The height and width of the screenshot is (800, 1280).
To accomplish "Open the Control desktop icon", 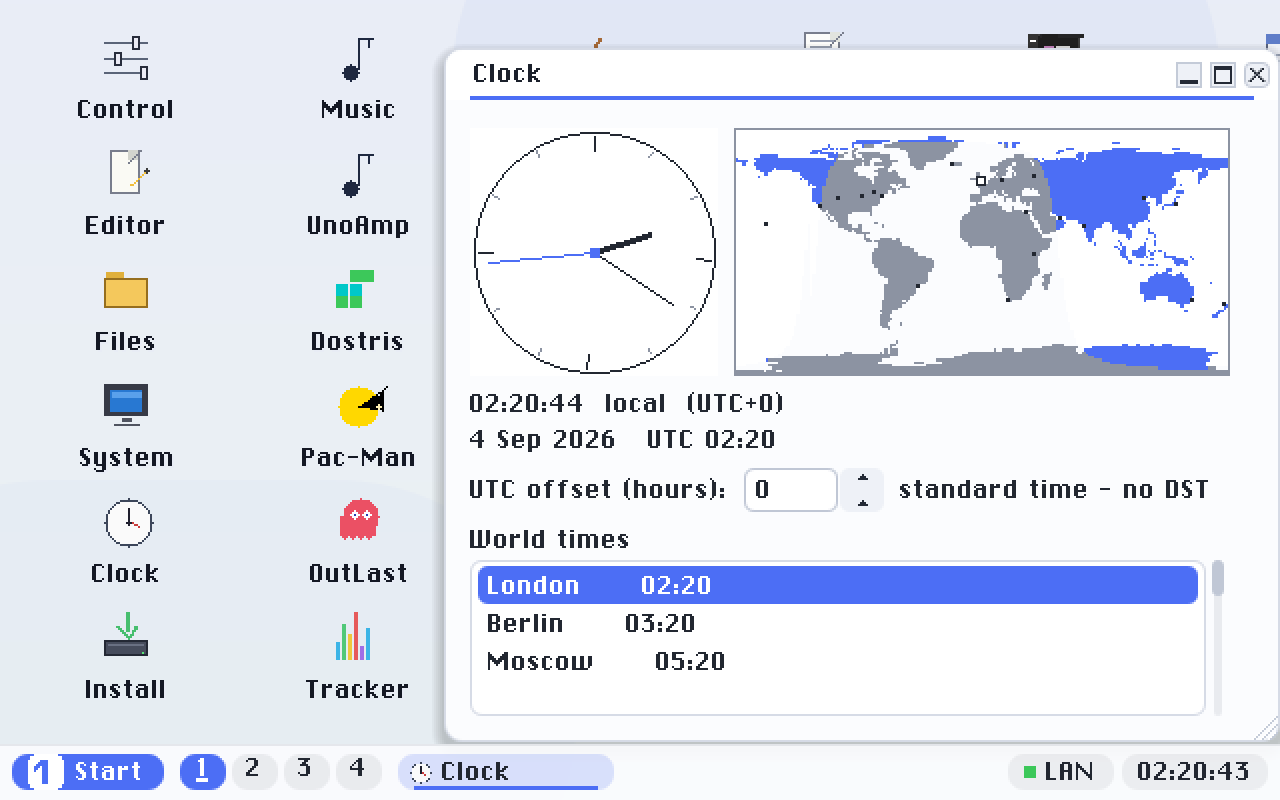I will 125,80.
